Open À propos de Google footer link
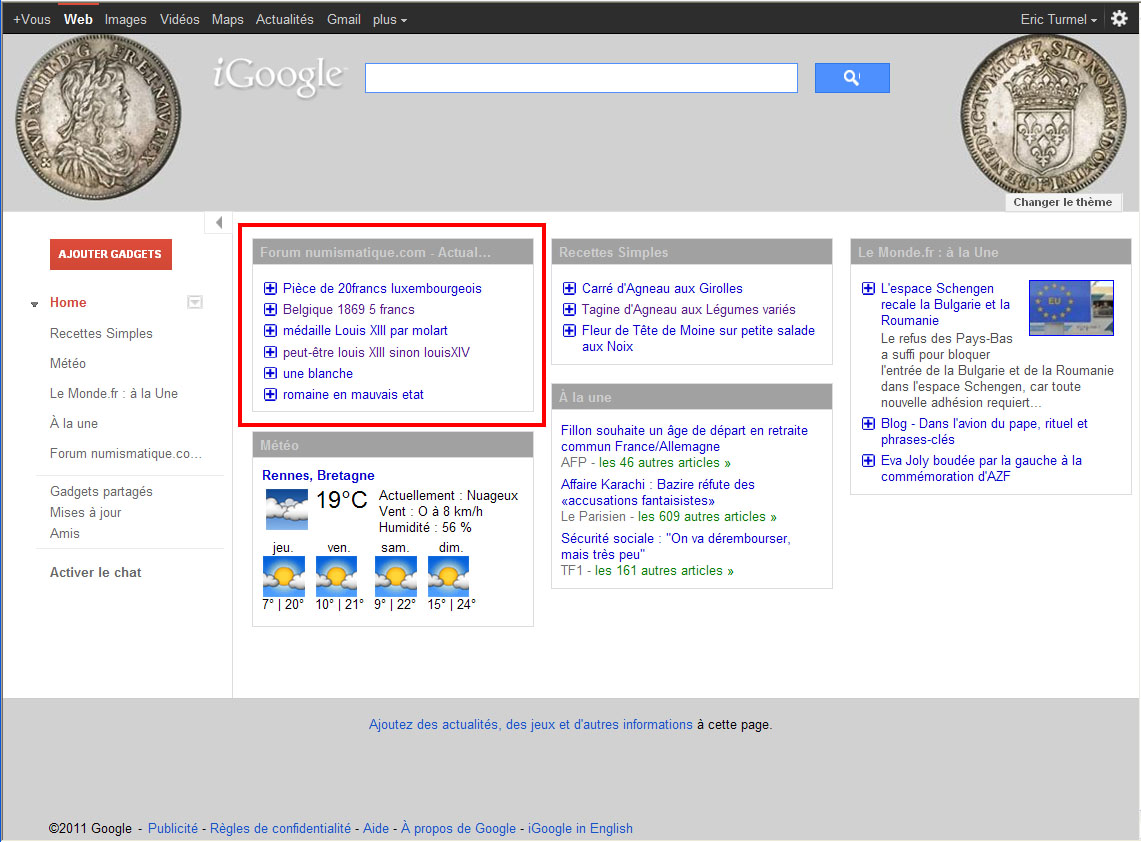The height and width of the screenshot is (842, 1141). [458, 828]
